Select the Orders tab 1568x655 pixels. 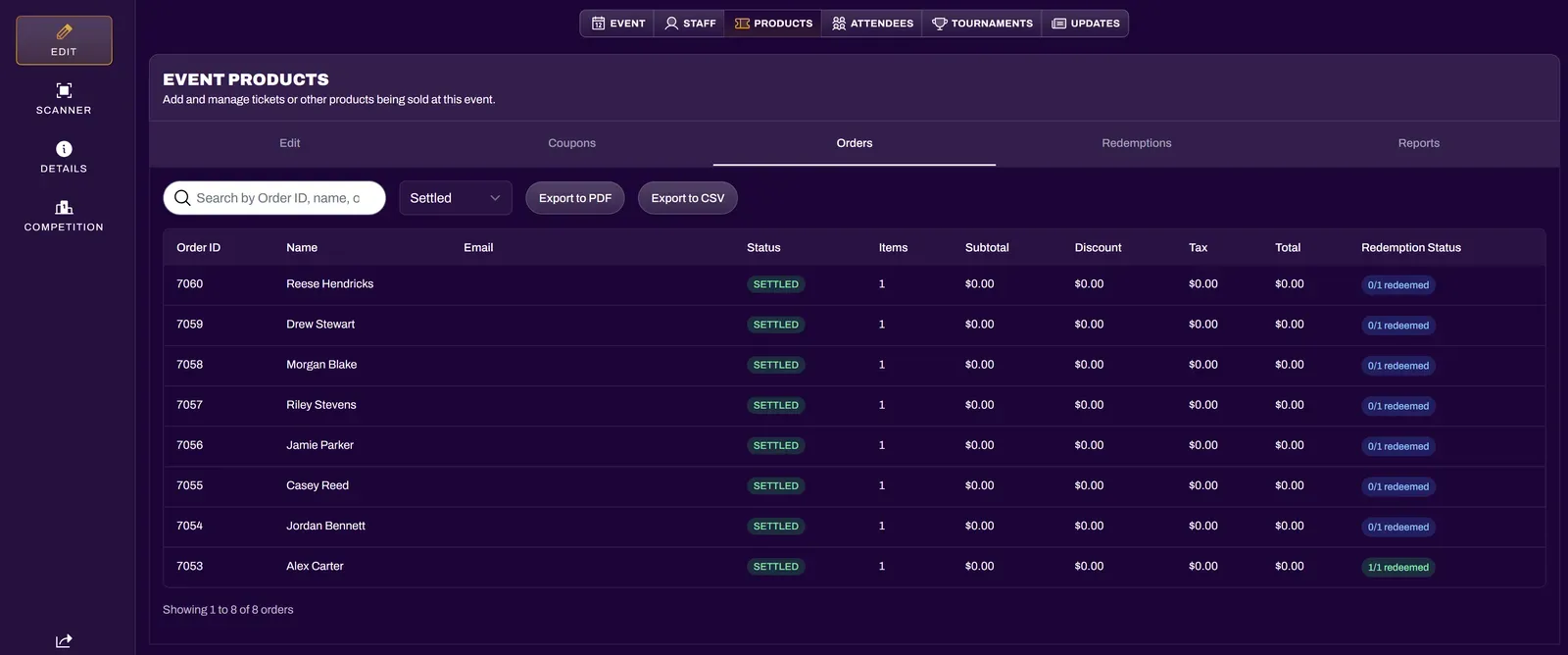[x=855, y=143]
